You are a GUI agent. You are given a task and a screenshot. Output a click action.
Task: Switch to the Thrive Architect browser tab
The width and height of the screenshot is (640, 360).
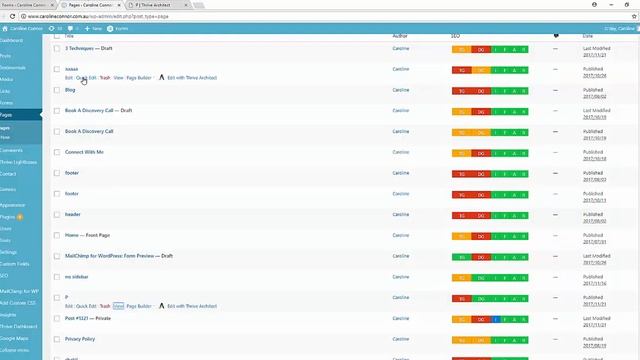[158, 5]
